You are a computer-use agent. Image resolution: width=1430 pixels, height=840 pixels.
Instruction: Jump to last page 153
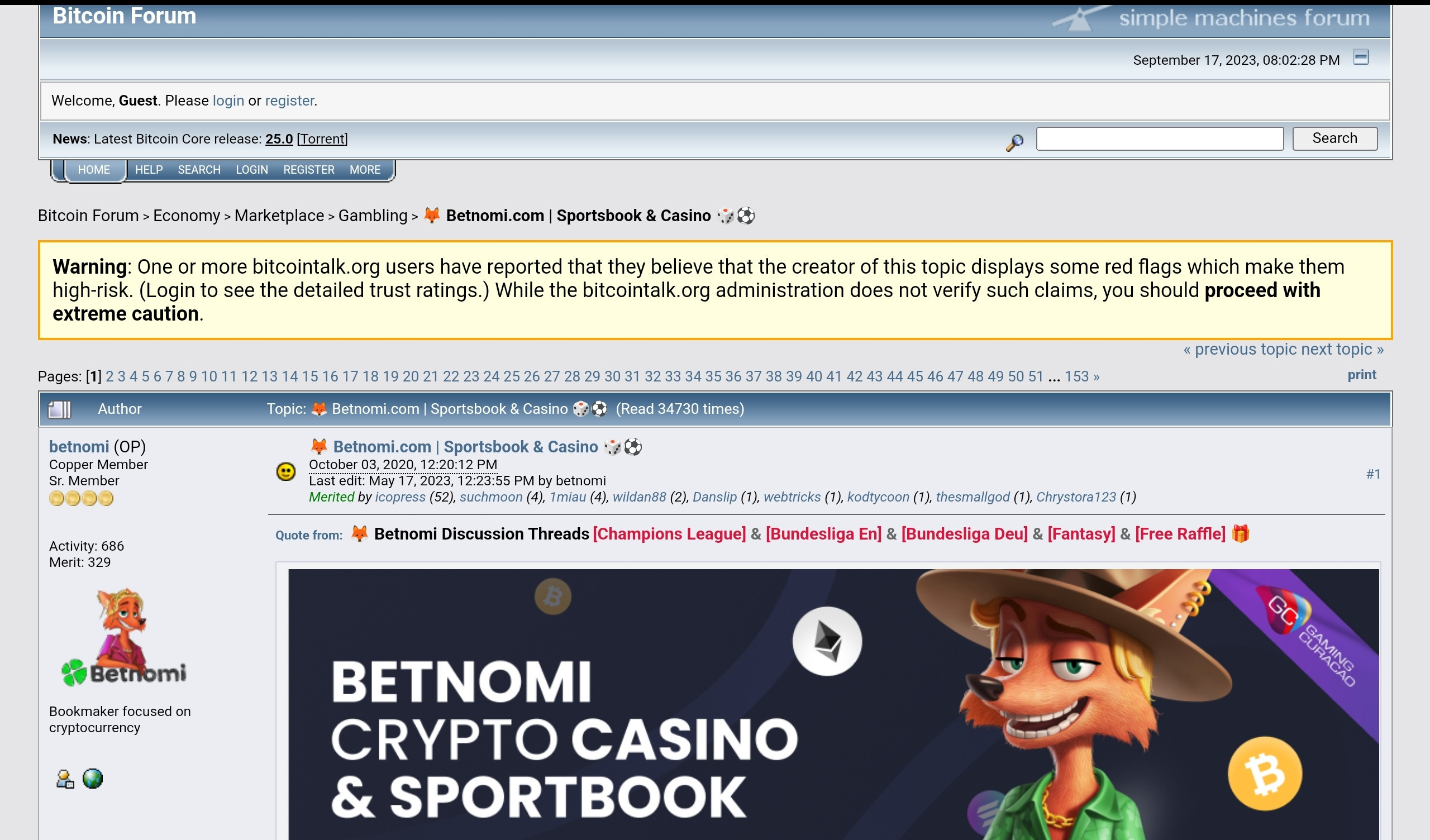(1076, 376)
